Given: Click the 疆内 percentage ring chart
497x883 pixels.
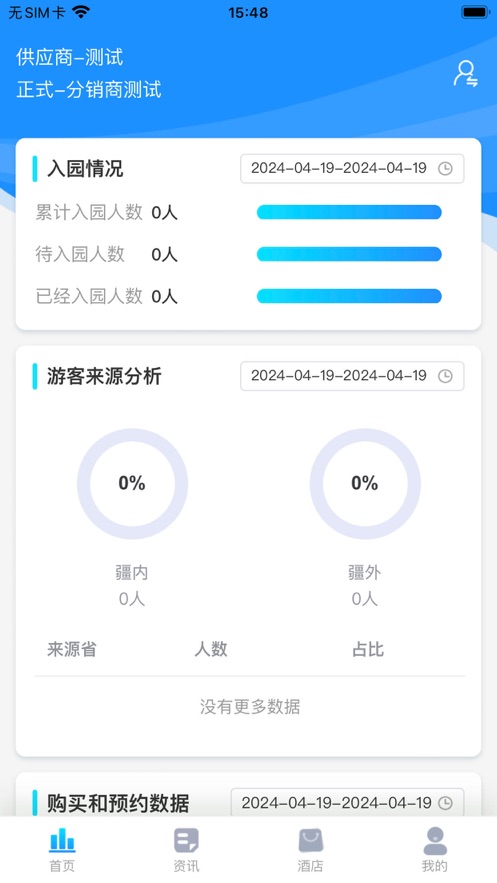Looking at the screenshot, I should pyautogui.click(x=132, y=484).
